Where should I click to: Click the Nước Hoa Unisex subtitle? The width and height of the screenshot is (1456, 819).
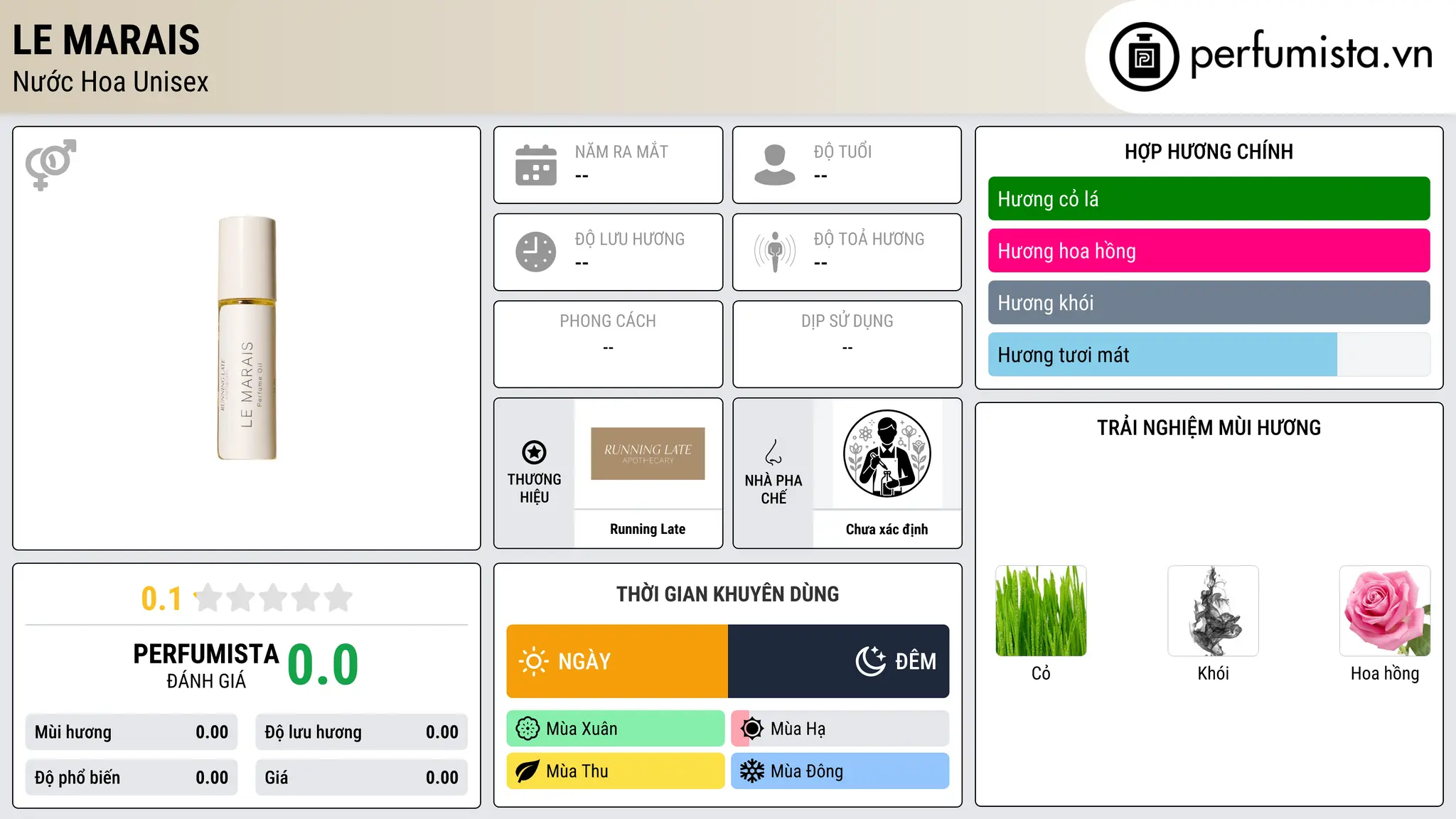pyautogui.click(x=111, y=82)
